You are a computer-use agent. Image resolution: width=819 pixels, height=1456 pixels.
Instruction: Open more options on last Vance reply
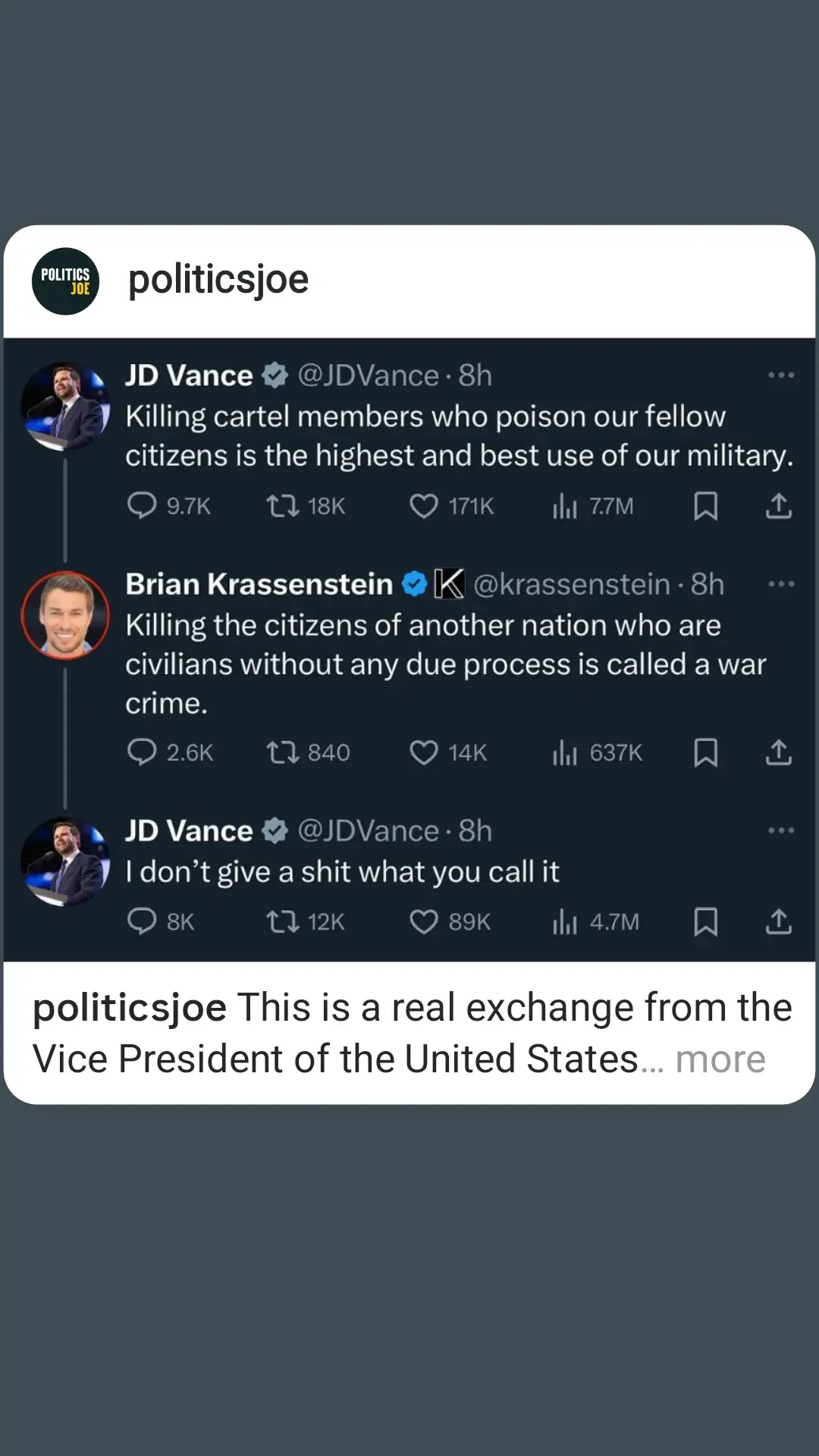(780, 830)
